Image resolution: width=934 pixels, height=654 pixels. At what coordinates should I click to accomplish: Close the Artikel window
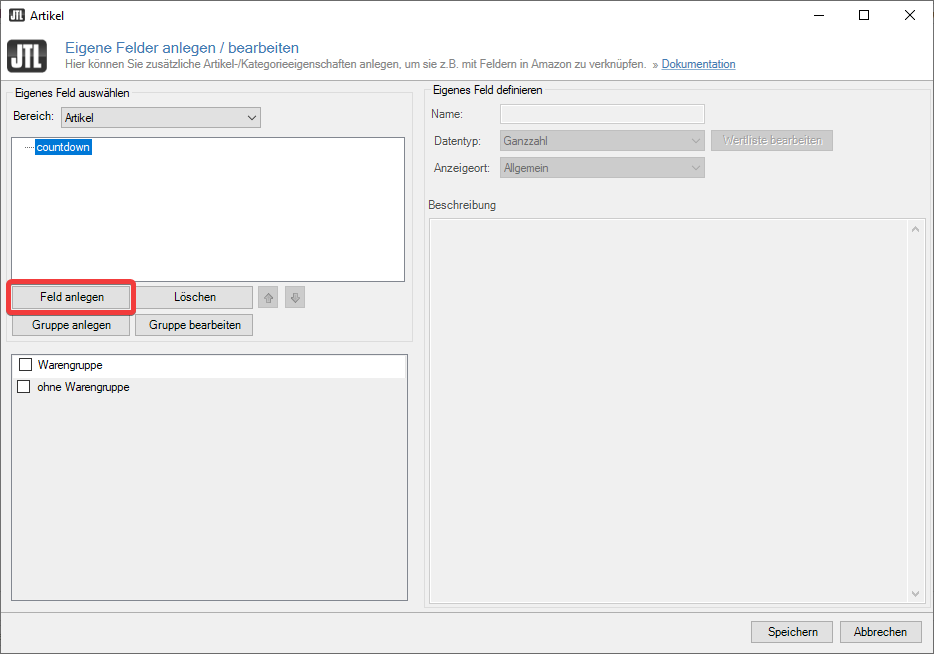(x=910, y=15)
